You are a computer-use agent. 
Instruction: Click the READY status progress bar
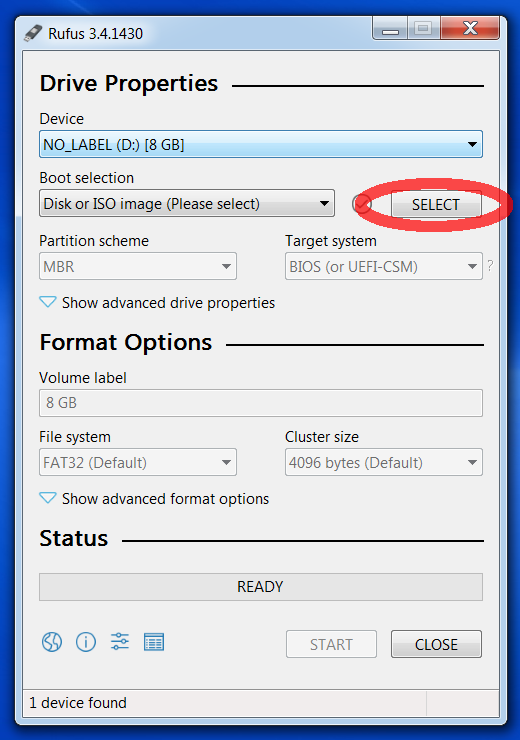(261, 587)
